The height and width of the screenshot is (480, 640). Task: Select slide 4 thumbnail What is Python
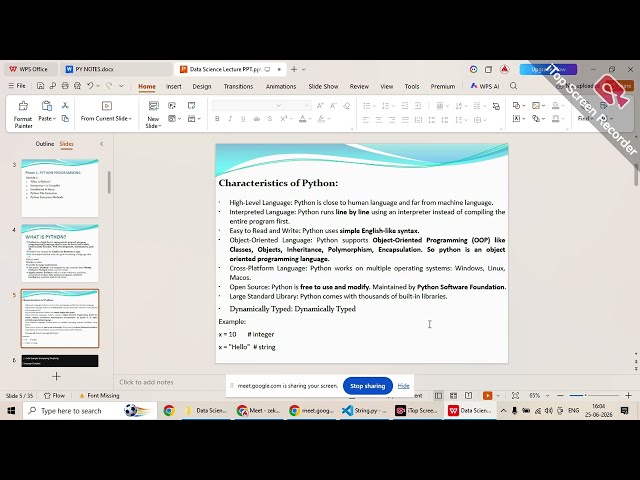60,253
